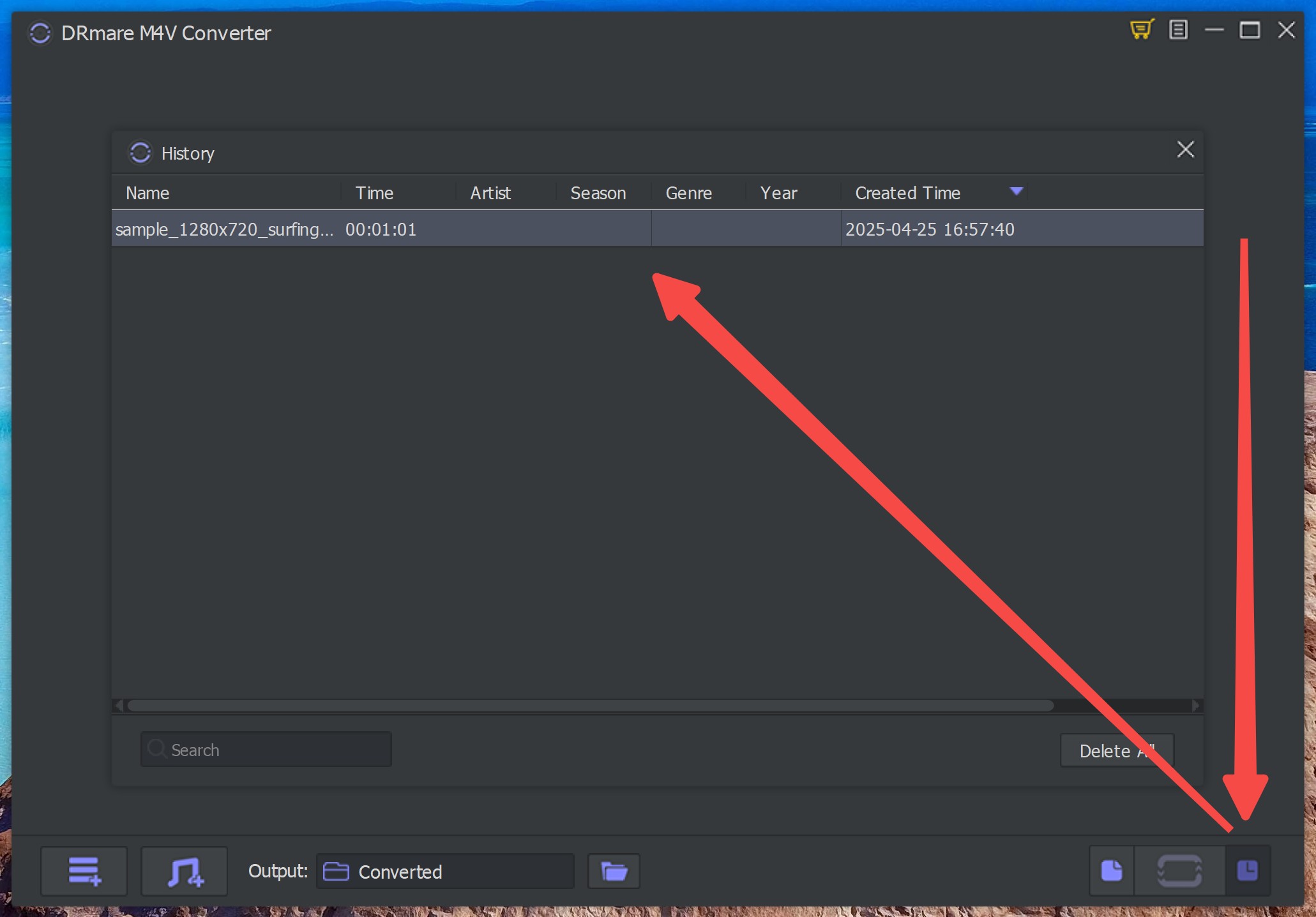
Task: Open the output folder icon button
Action: tap(614, 871)
